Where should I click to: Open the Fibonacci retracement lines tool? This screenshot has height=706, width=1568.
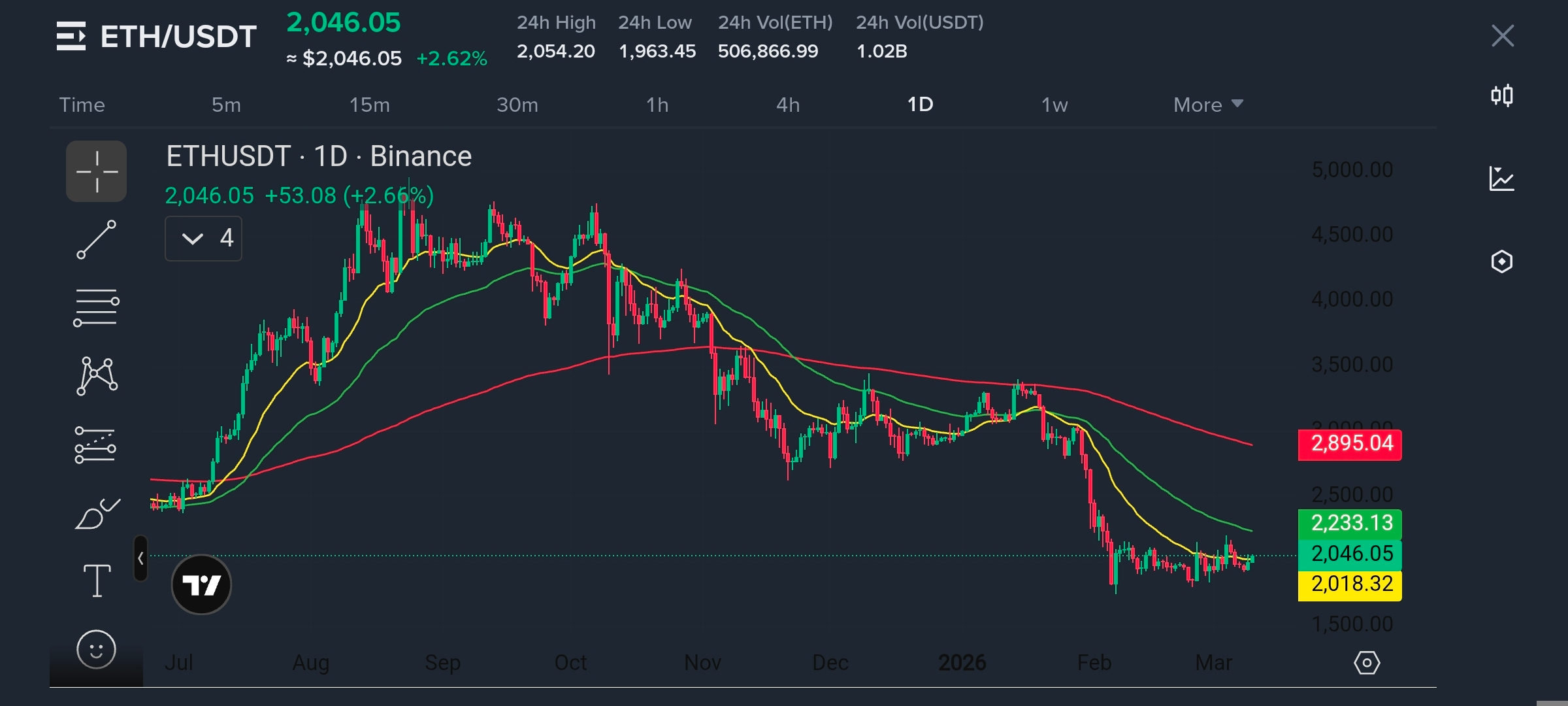96,307
